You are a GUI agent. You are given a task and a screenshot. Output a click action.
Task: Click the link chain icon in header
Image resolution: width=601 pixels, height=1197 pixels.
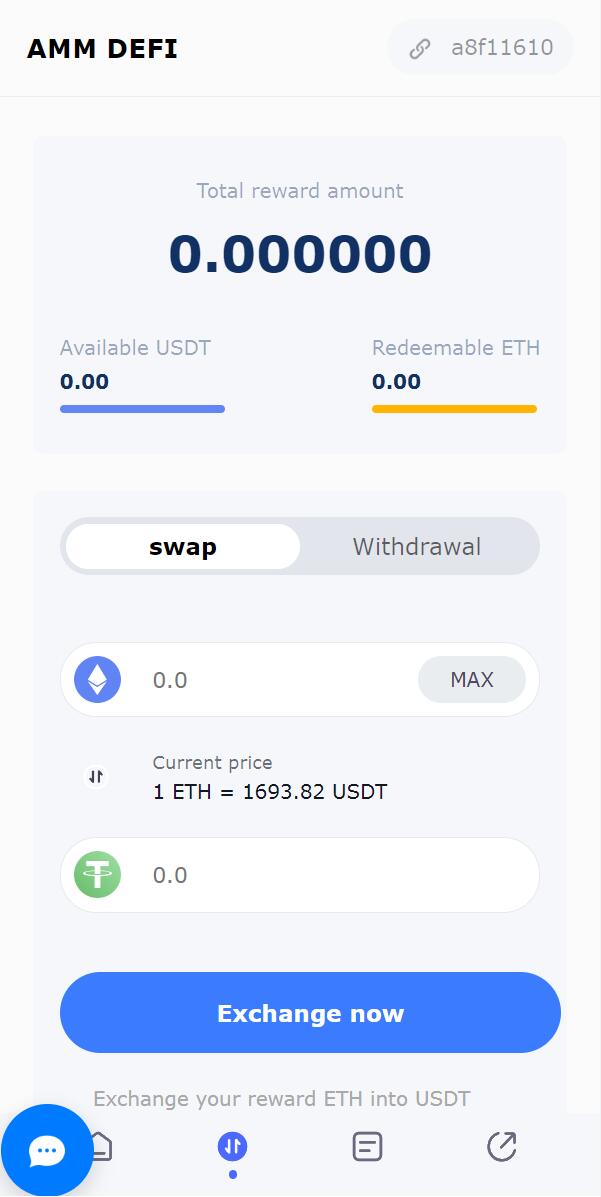tap(420, 48)
